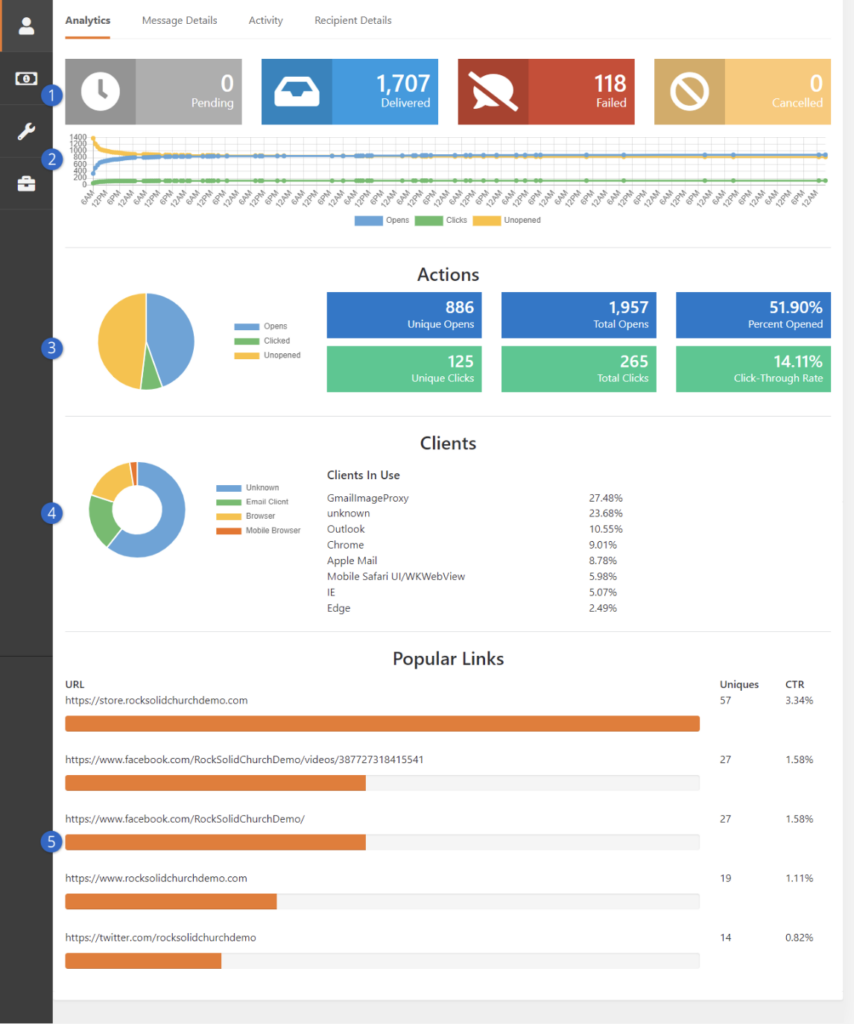Open the briefcase Admin sidebar icon
This screenshot has height=1024, width=854.
tap(26, 184)
